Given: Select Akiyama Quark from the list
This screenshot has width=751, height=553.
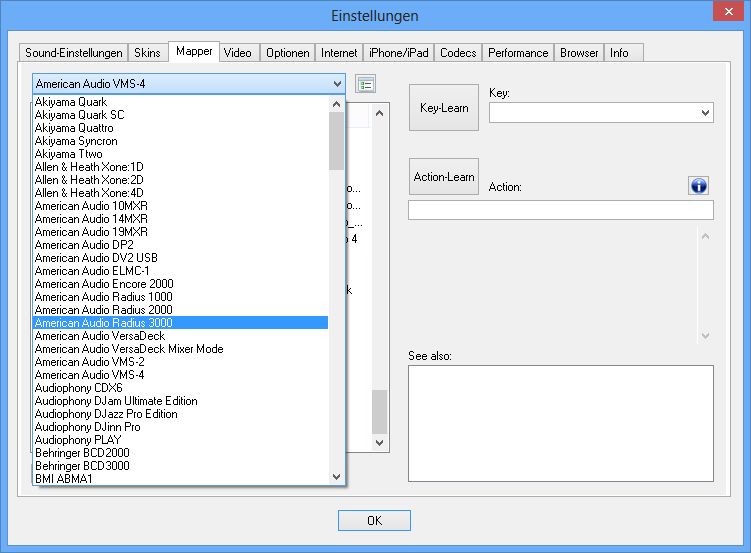Looking at the screenshot, I should pyautogui.click(x=181, y=102).
